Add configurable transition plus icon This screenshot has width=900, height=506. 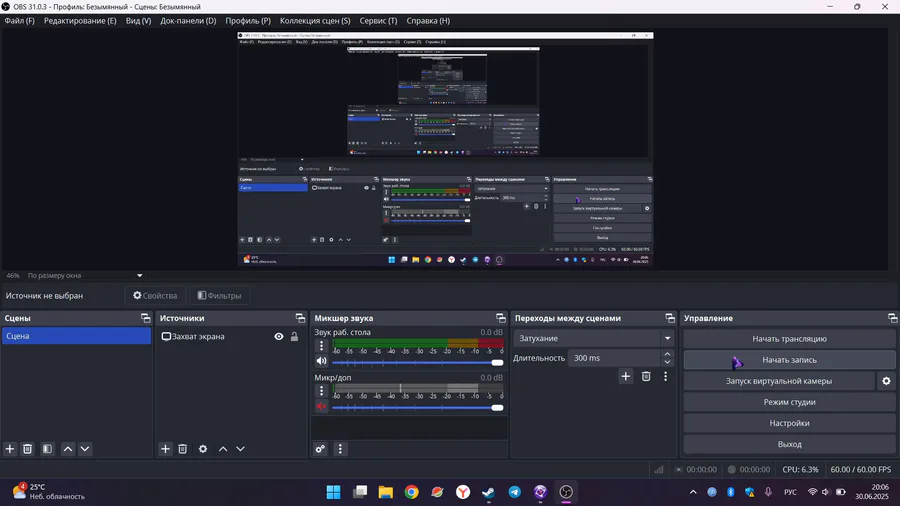coord(626,376)
